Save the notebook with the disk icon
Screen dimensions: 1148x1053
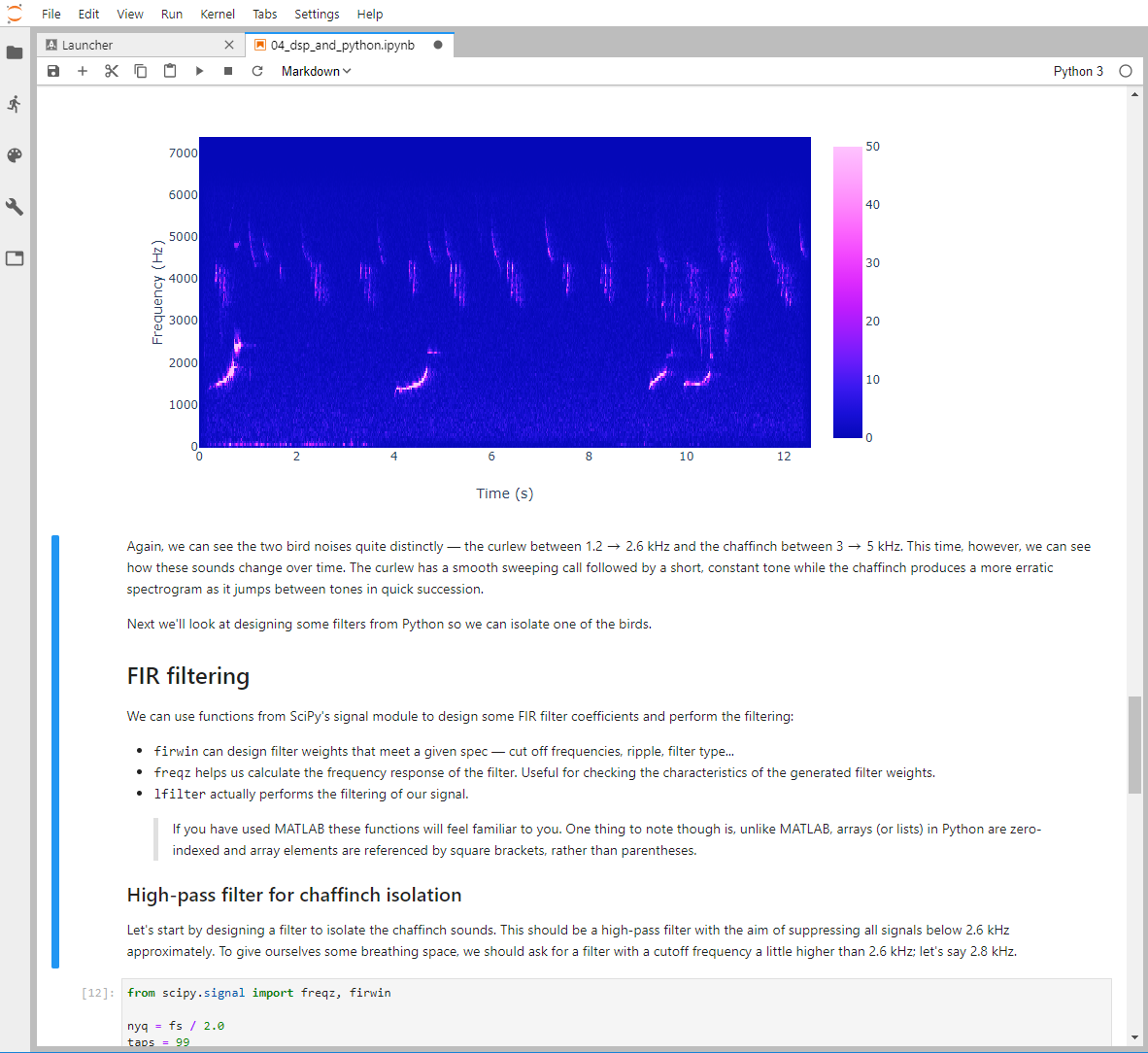coord(52,71)
